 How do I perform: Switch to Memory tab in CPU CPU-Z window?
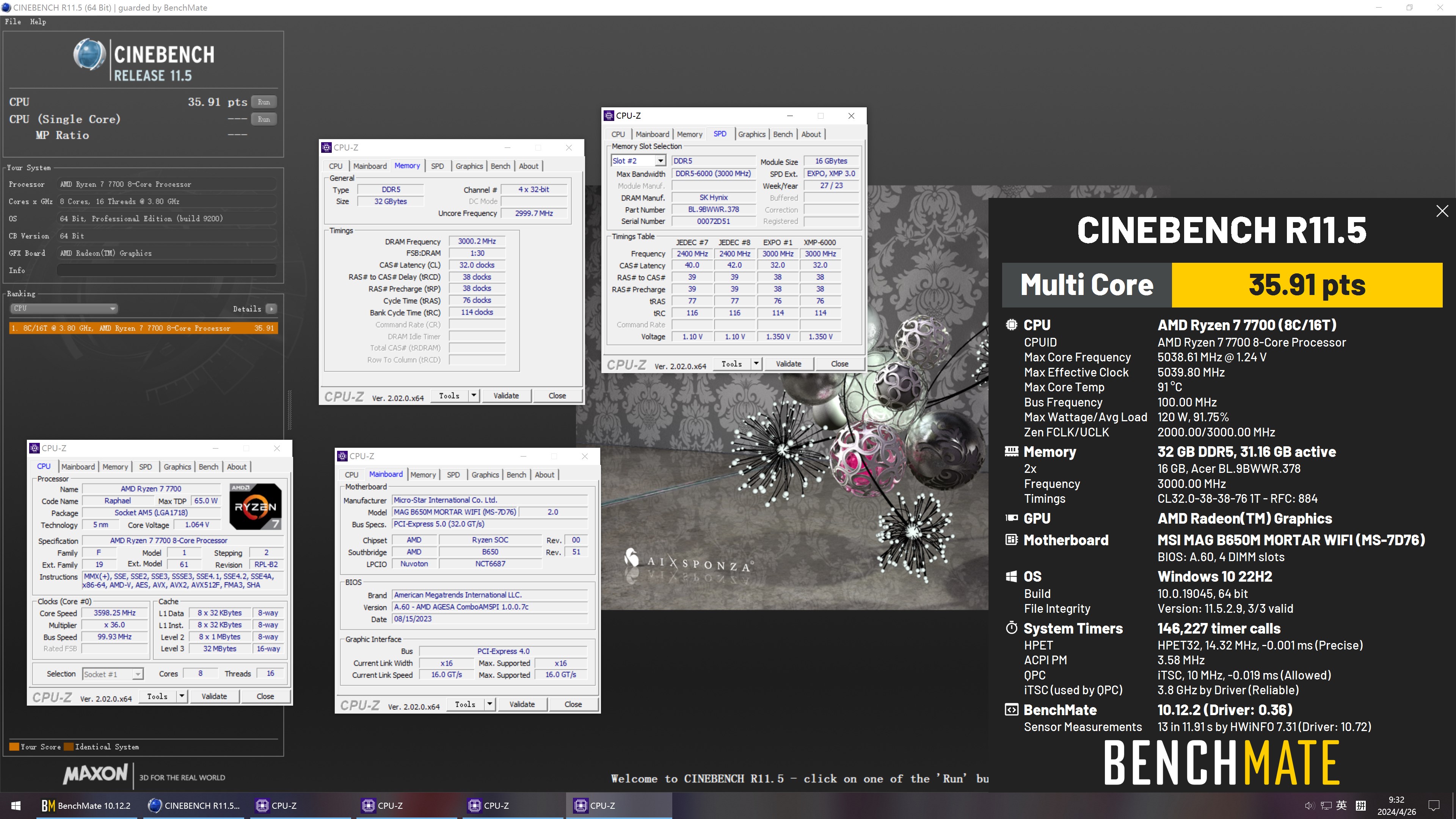(115, 467)
